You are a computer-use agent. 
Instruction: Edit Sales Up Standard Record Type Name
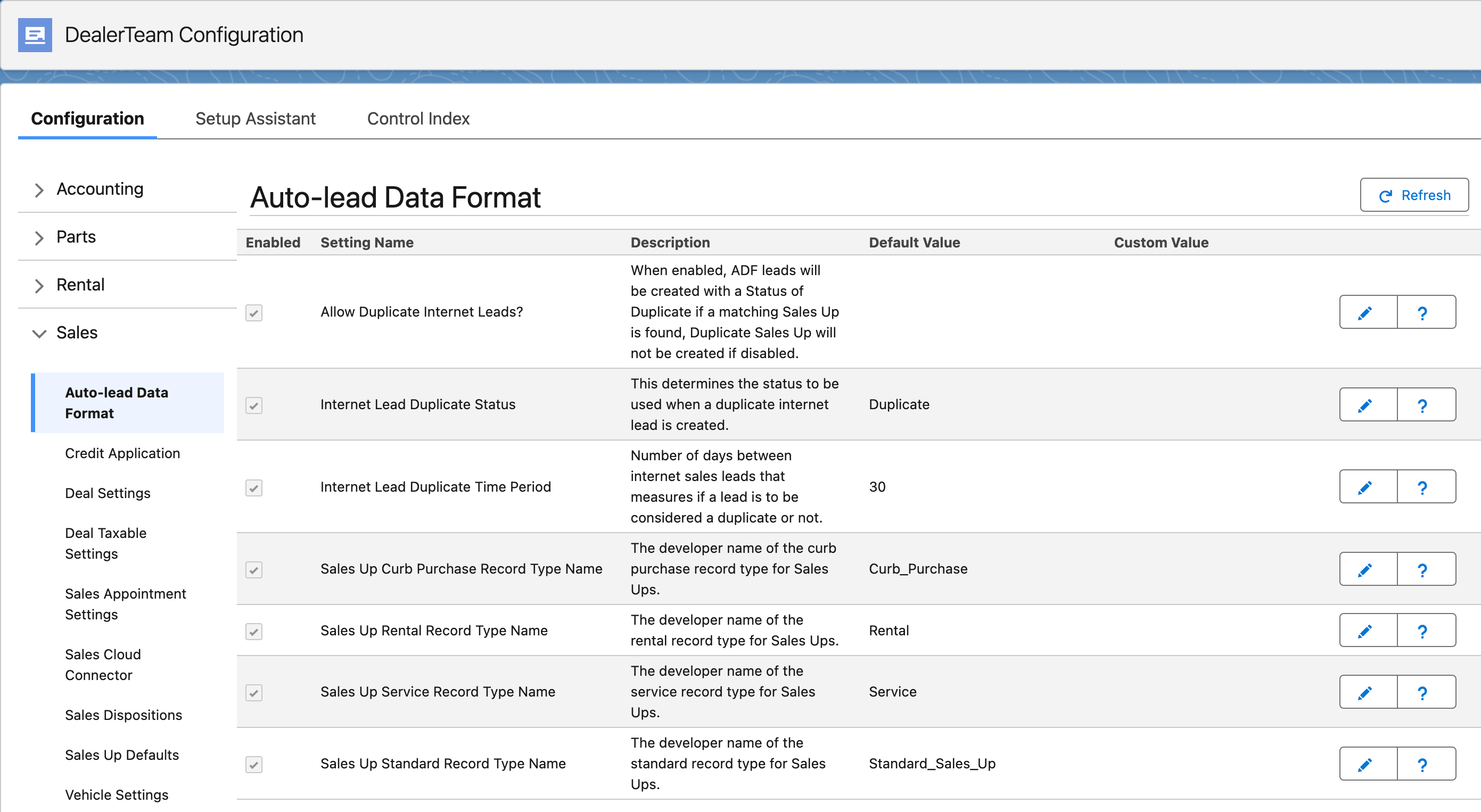pyautogui.click(x=1368, y=764)
